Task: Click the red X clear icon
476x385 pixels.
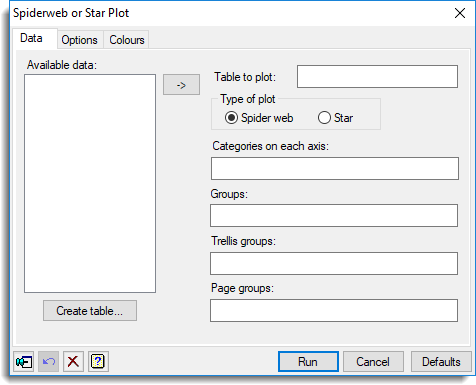Action: 73,361
